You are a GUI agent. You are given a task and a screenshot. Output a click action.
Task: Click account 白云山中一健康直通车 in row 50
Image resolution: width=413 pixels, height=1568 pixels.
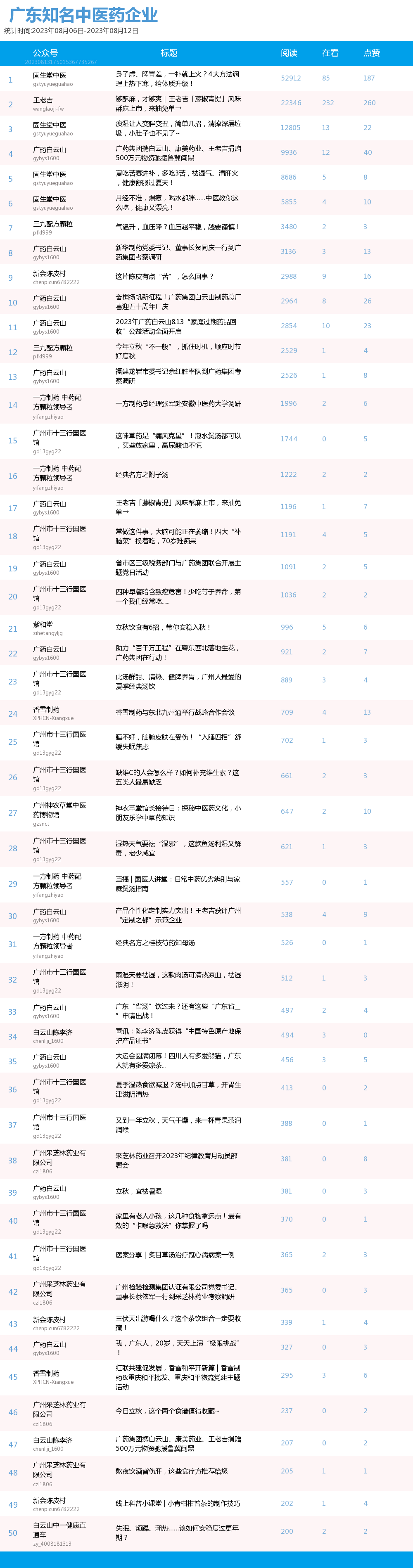pyautogui.click(x=59, y=1530)
